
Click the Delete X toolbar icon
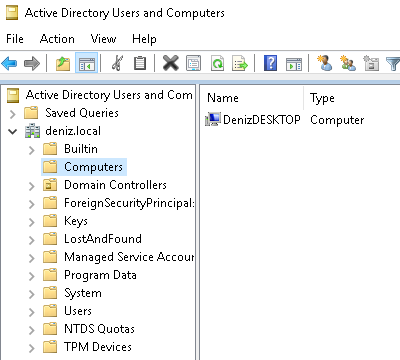171,63
